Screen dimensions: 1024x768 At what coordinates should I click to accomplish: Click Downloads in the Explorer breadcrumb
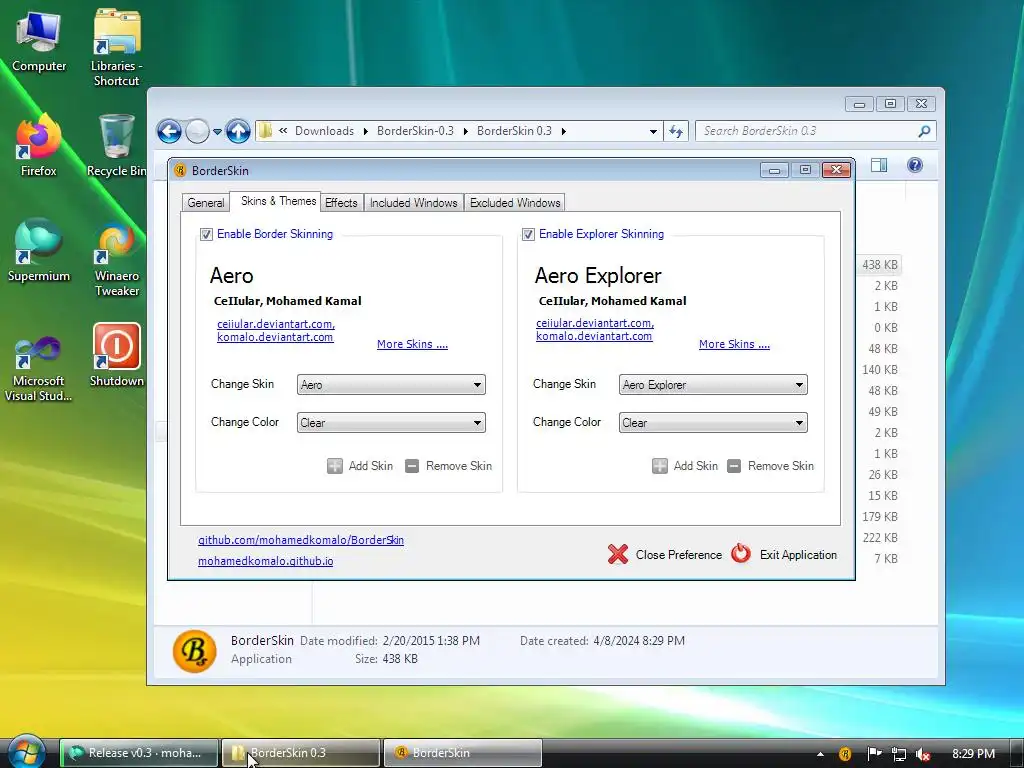coord(325,131)
